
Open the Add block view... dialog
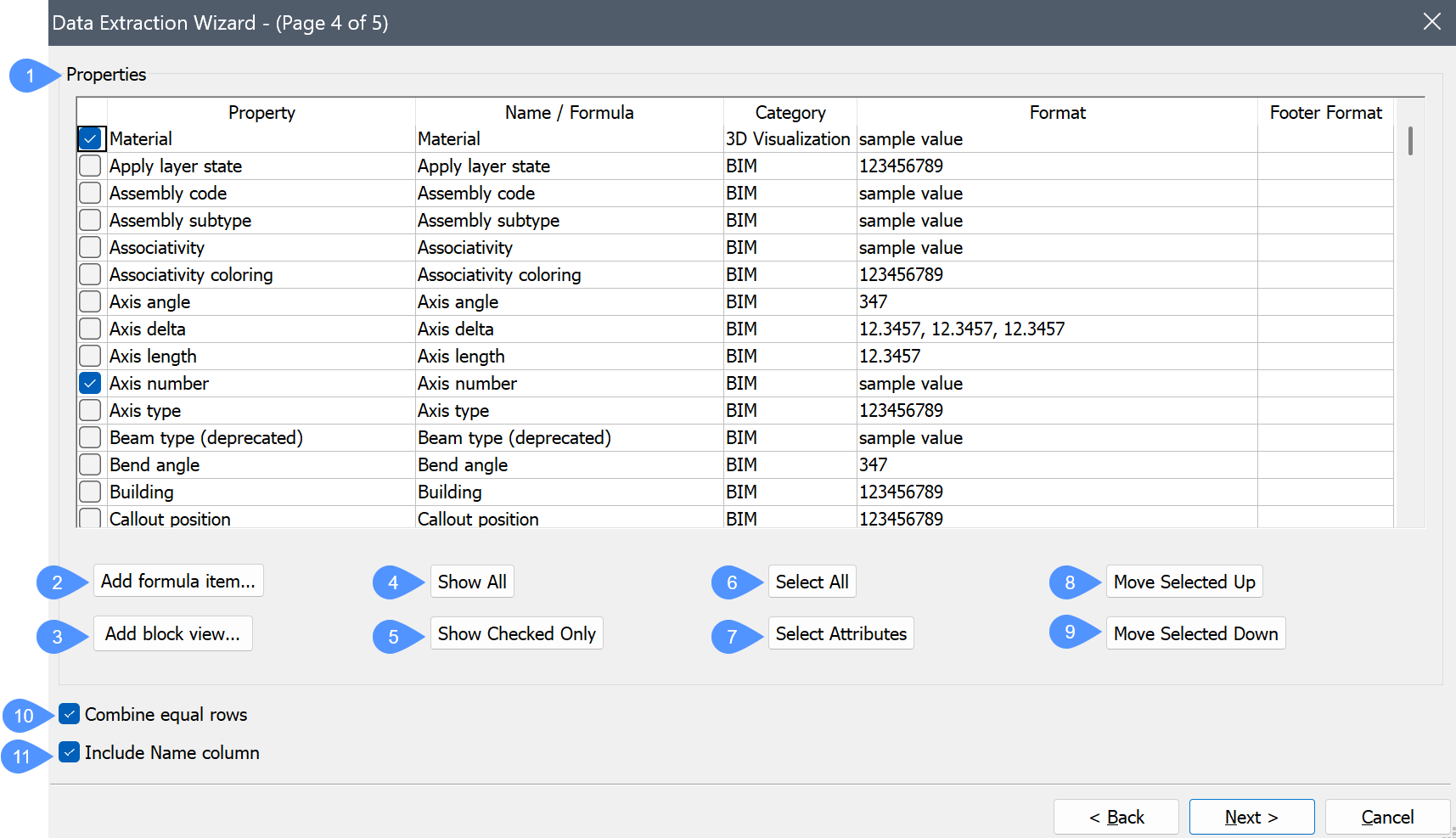tap(172, 634)
